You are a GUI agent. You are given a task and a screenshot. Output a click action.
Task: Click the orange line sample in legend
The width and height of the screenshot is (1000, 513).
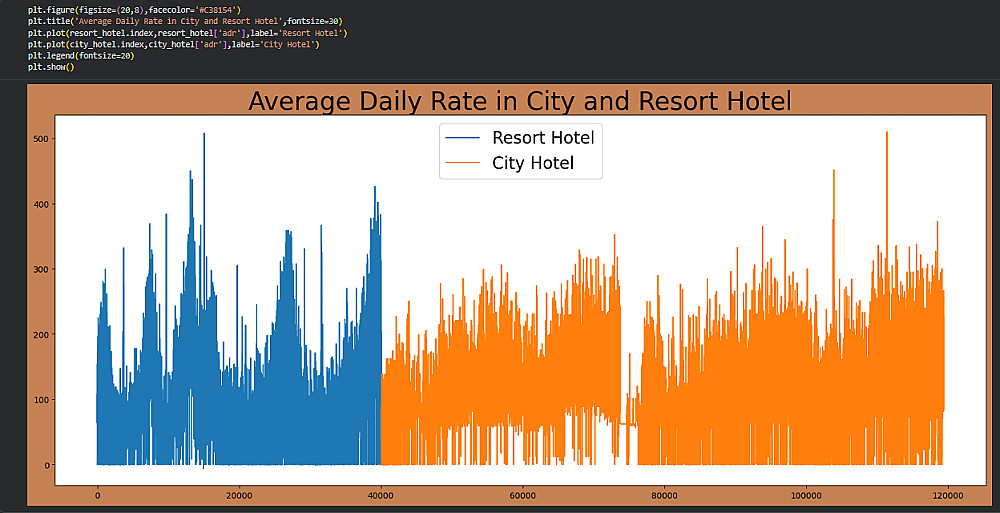[x=463, y=163]
